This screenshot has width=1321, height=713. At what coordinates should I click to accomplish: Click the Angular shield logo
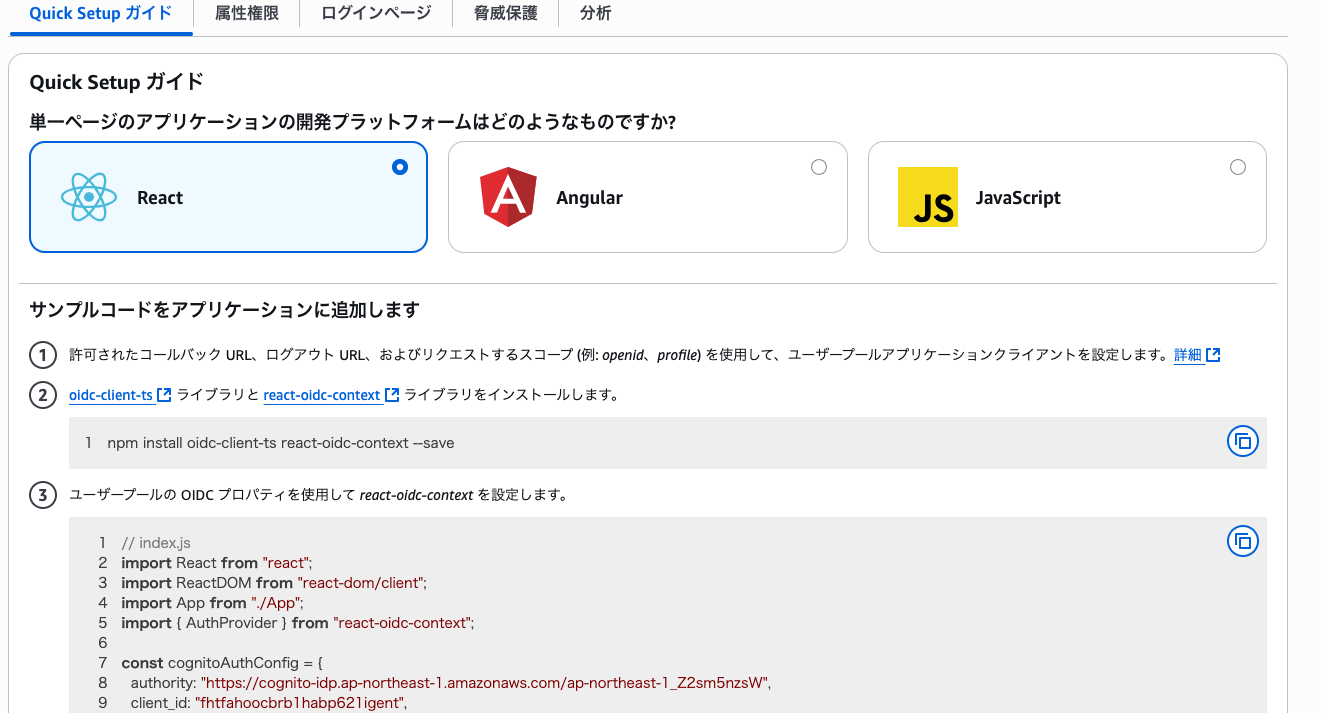tap(508, 197)
